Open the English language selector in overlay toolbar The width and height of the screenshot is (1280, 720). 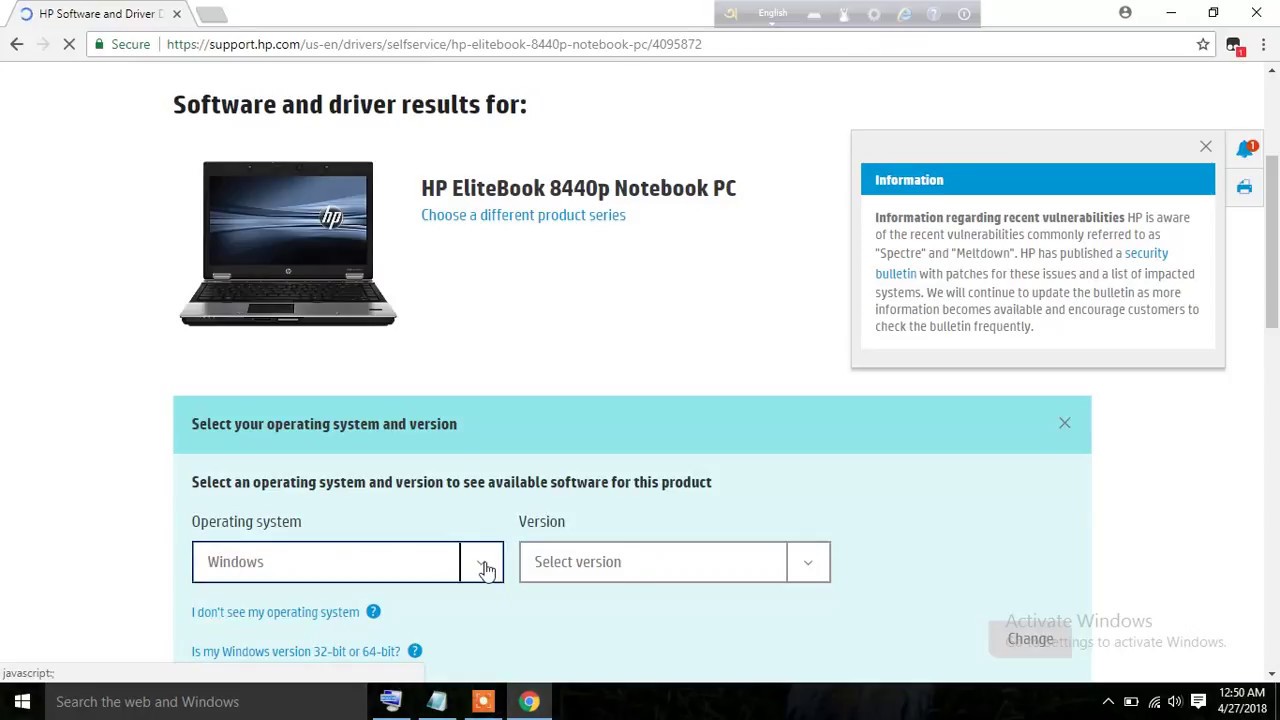point(773,13)
